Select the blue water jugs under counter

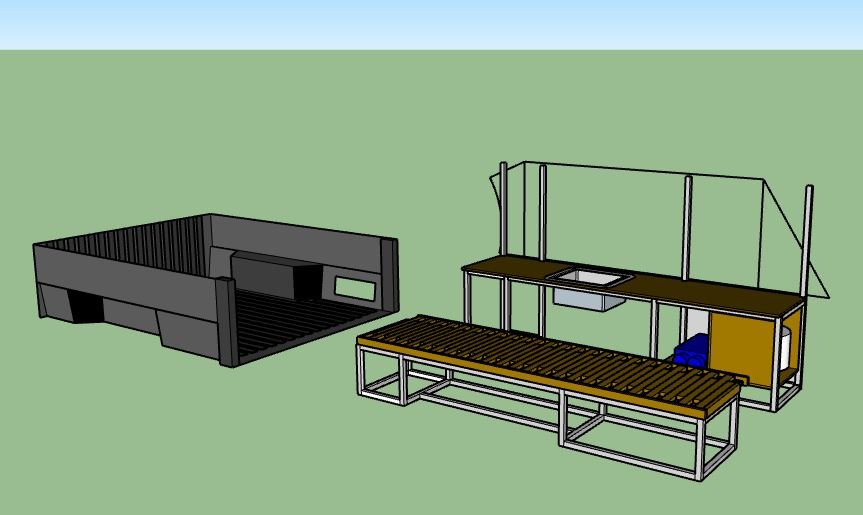coord(691,349)
